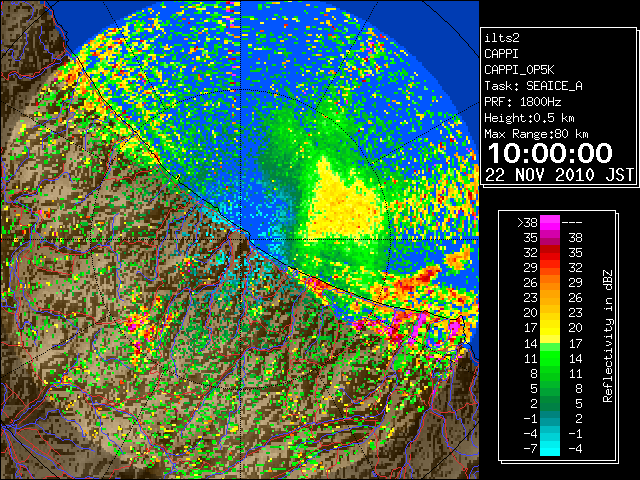
Task: Select the first 'CAPPI' product line
Action: (501, 54)
